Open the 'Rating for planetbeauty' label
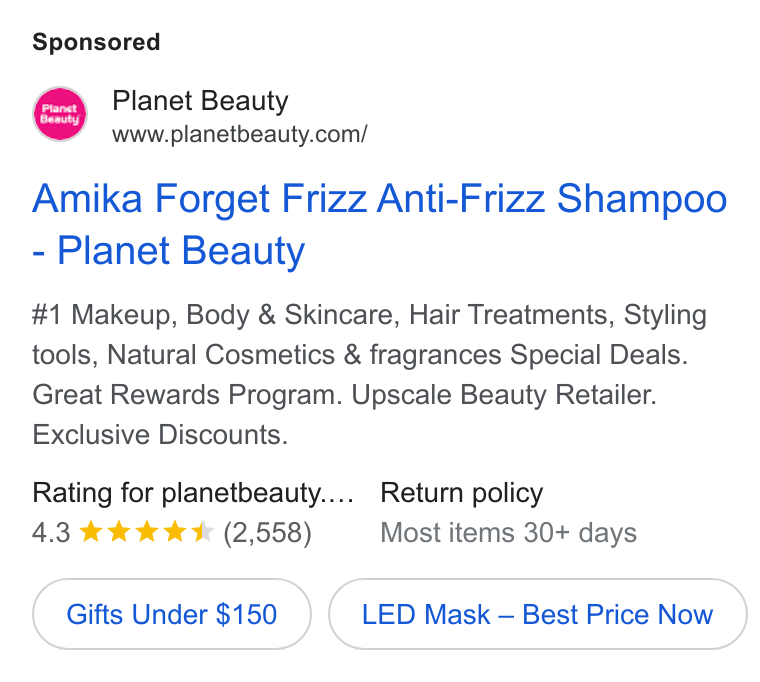760x682 pixels. [x=193, y=493]
